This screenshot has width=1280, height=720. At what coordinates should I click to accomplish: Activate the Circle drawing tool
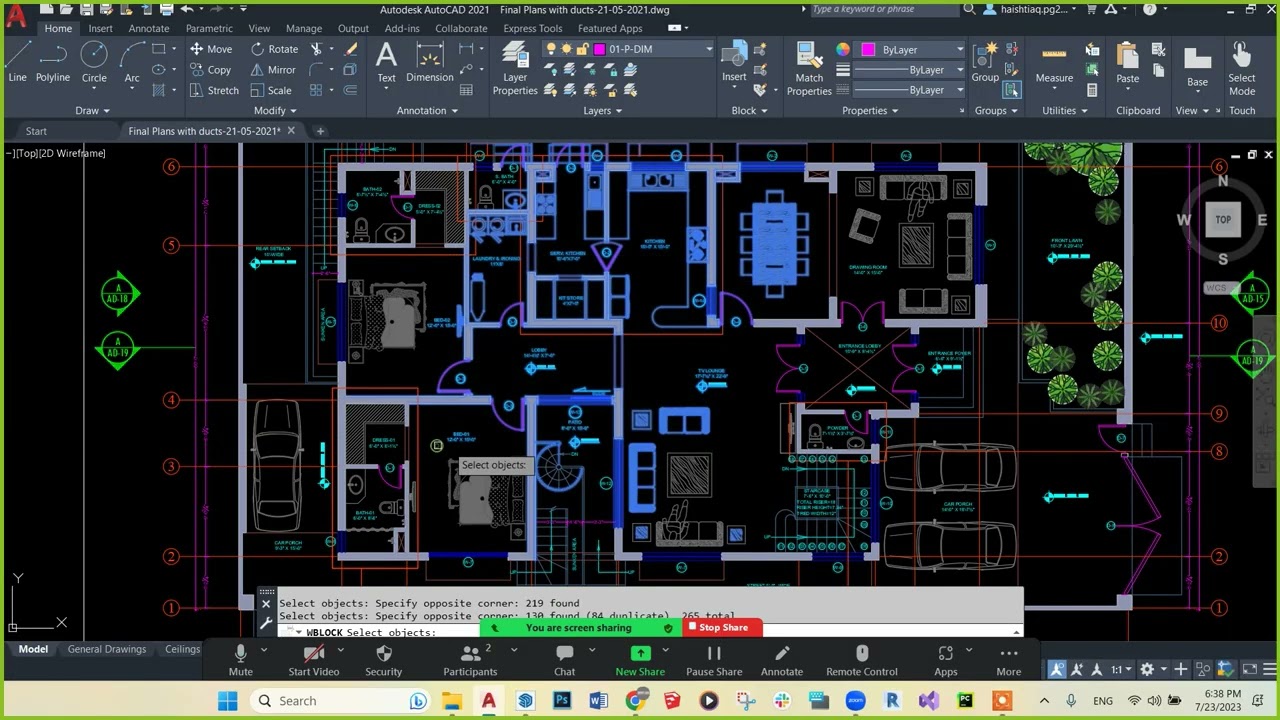94,62
